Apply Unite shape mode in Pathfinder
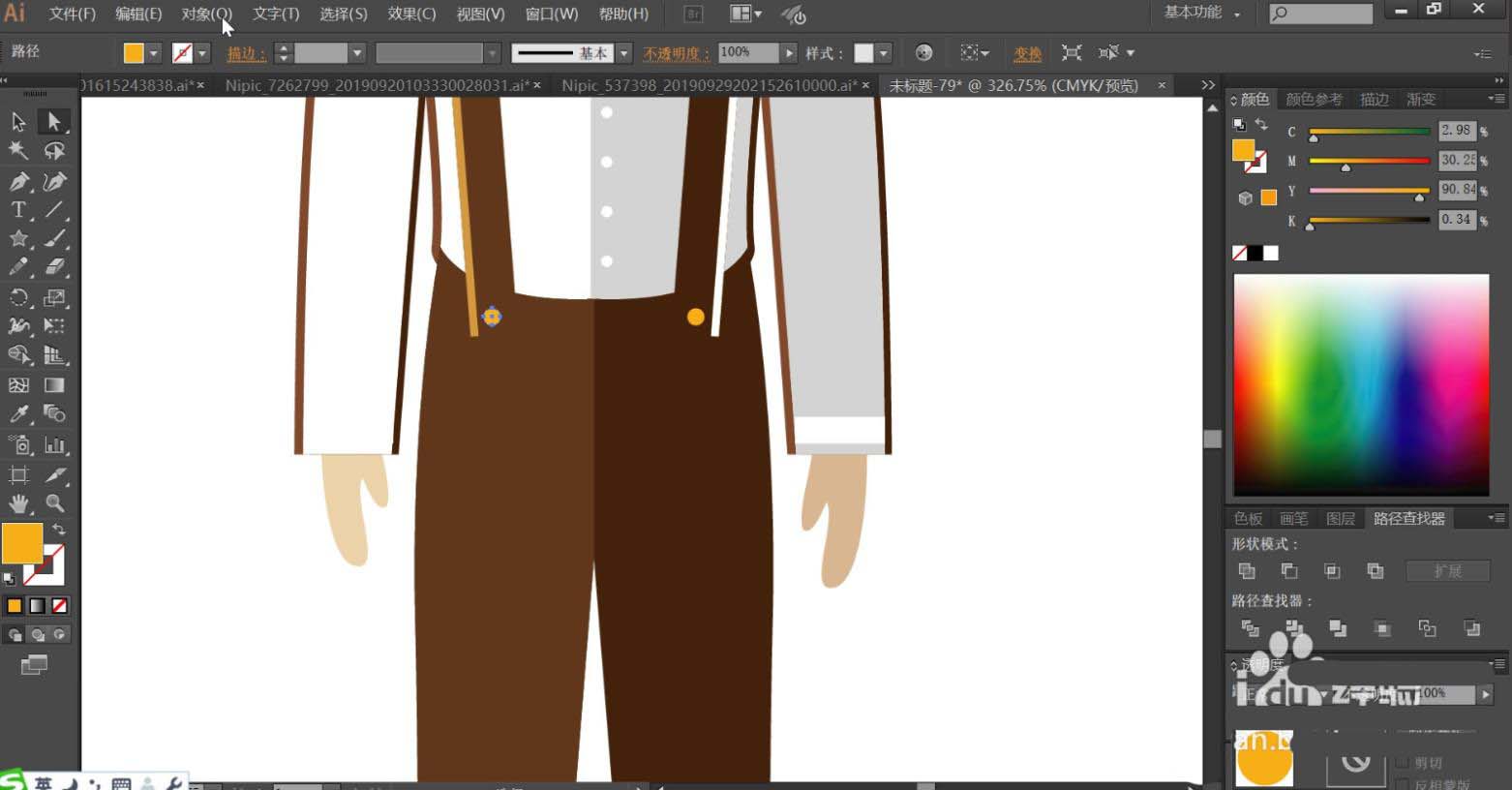 coord(1247,571)
